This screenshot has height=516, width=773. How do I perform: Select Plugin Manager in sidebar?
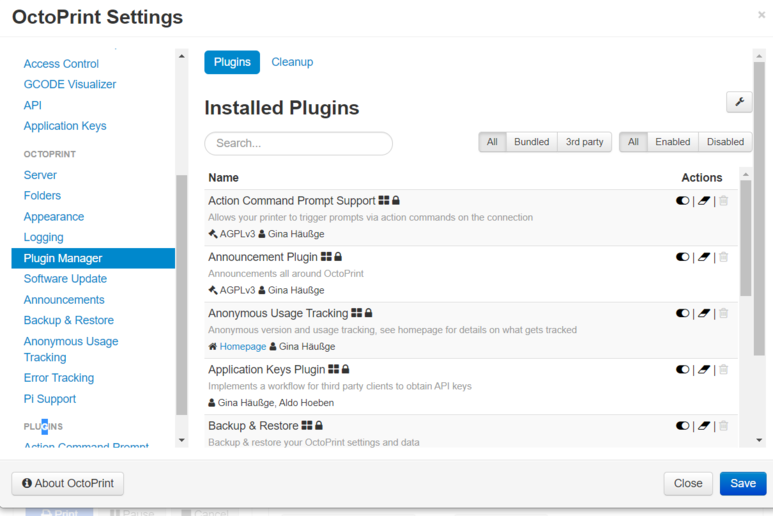(93, 258)
